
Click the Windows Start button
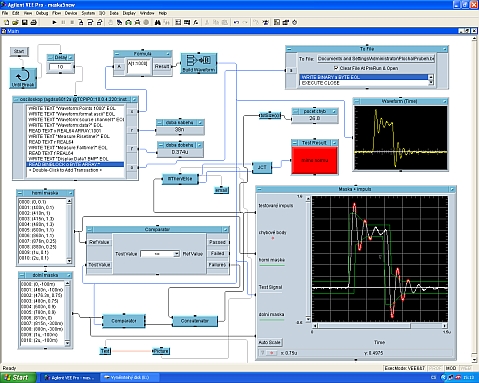point(18,378)
